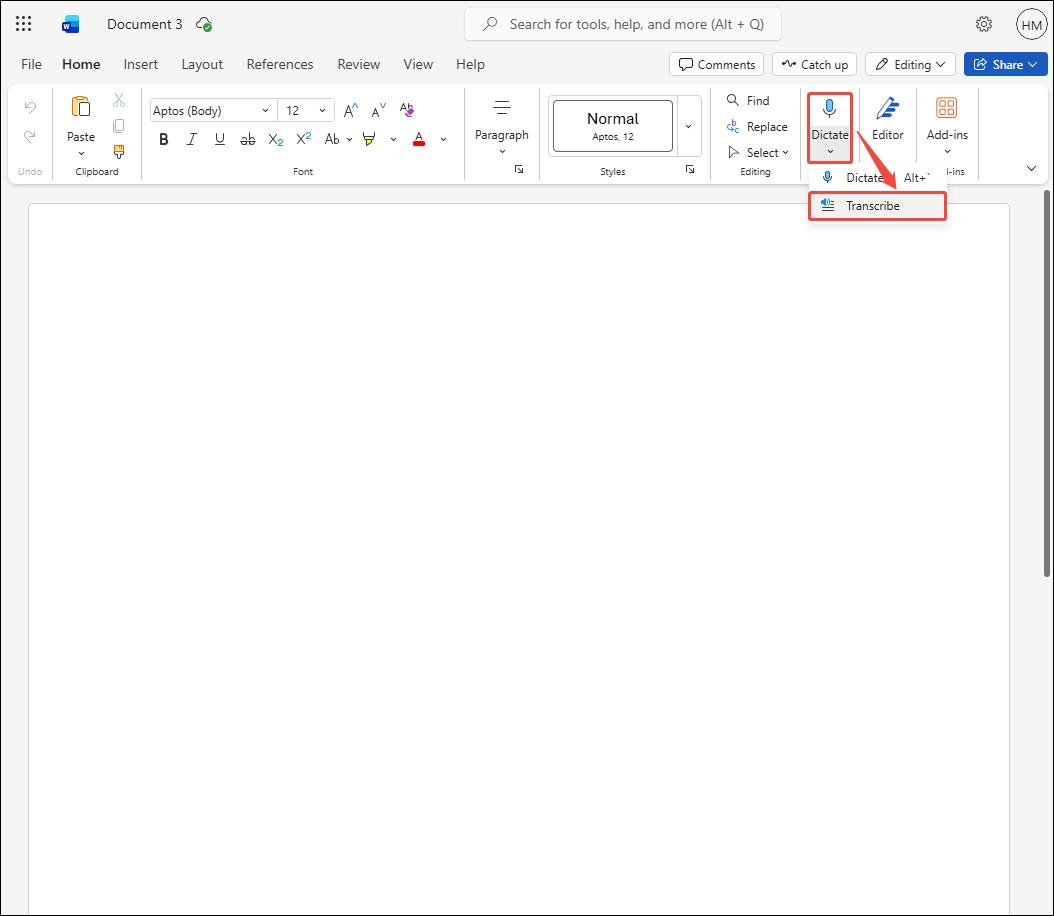Decrease font size with shrink icon
Screen dimensions: 1054x916
click(378, 110)
